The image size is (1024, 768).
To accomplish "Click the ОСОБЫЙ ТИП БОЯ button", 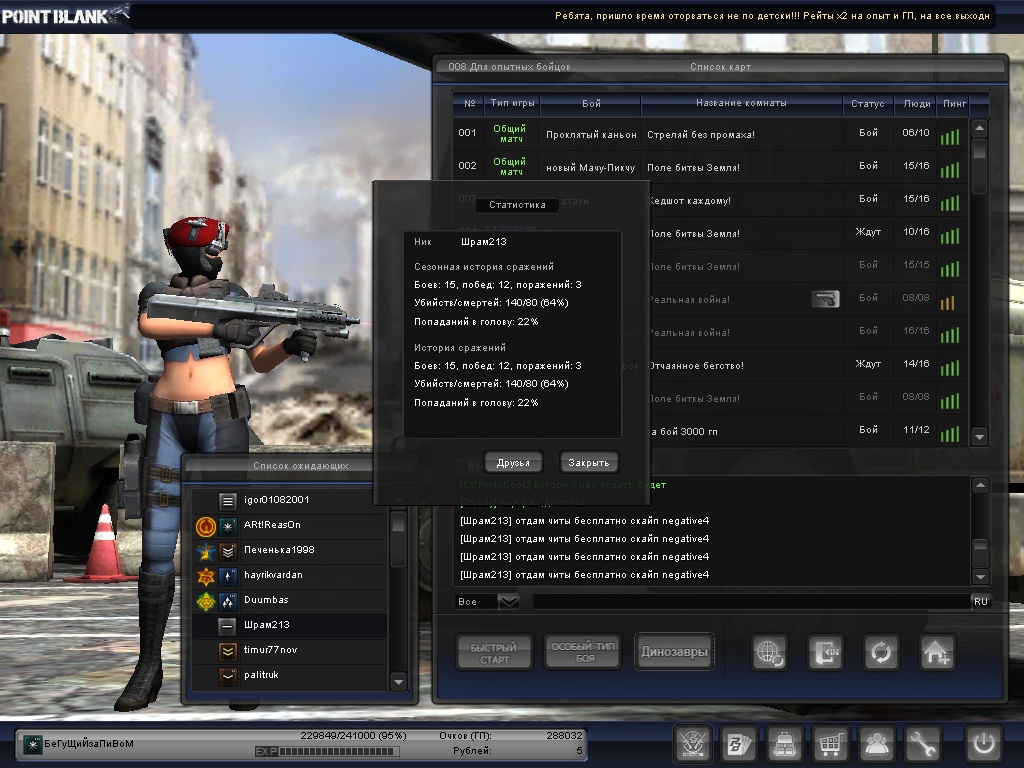I will tap(583, 652).
